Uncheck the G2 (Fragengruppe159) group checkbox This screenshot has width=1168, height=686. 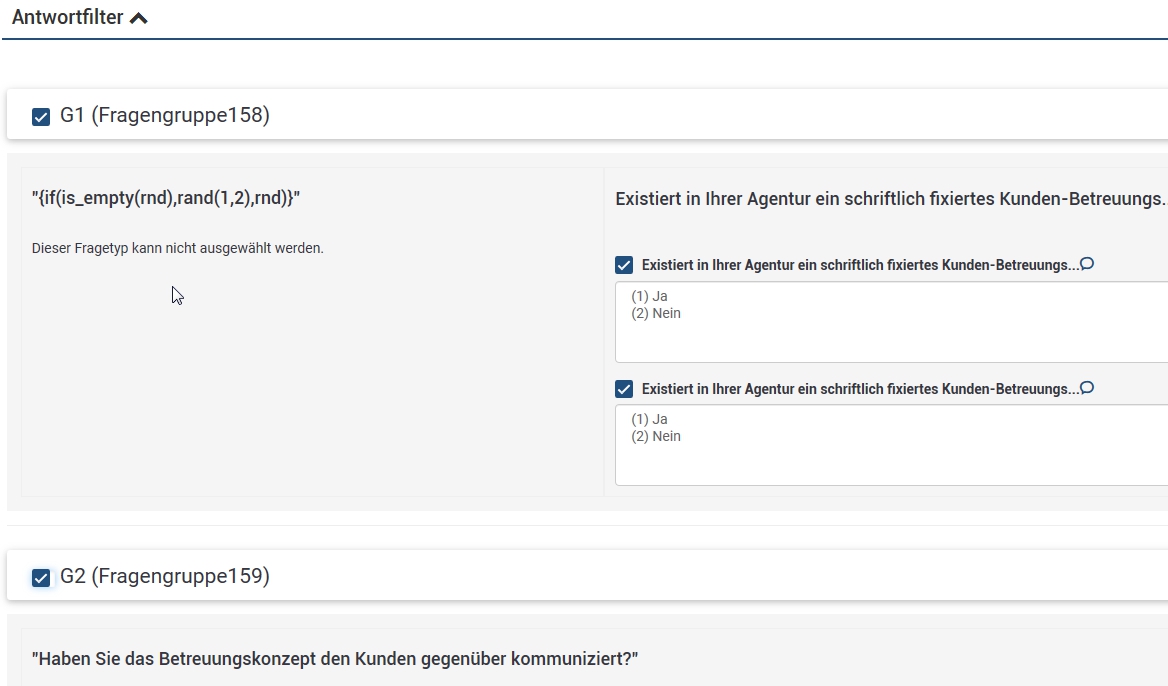41,577
